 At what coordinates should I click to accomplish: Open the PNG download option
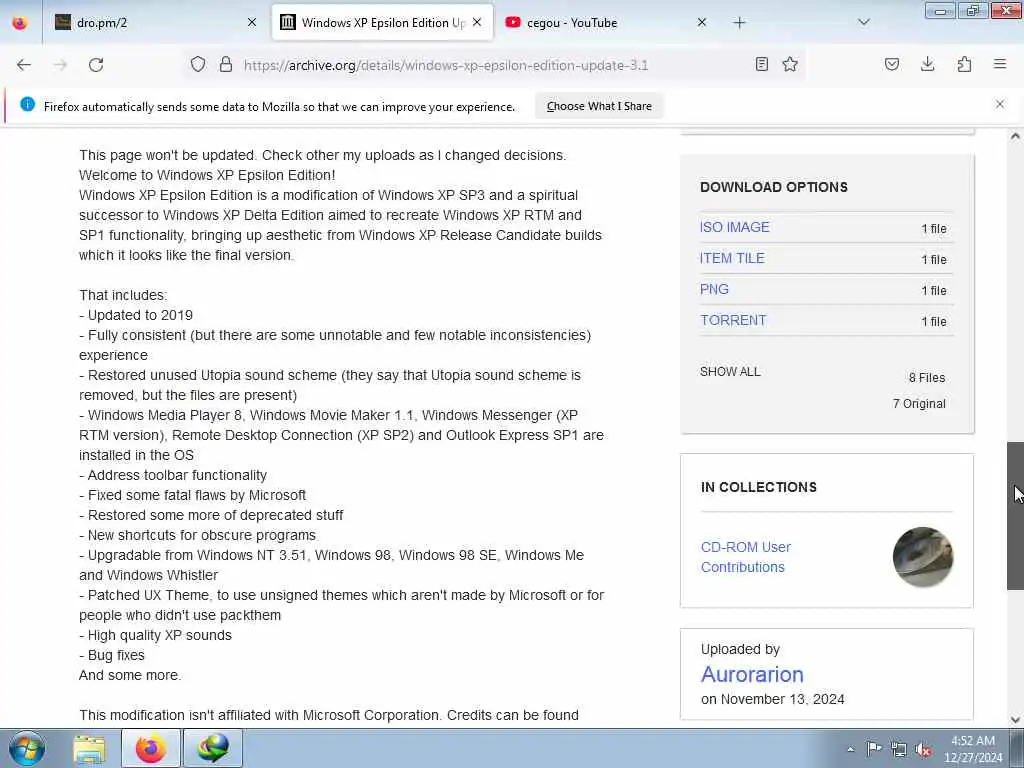(x=714, y=289)
